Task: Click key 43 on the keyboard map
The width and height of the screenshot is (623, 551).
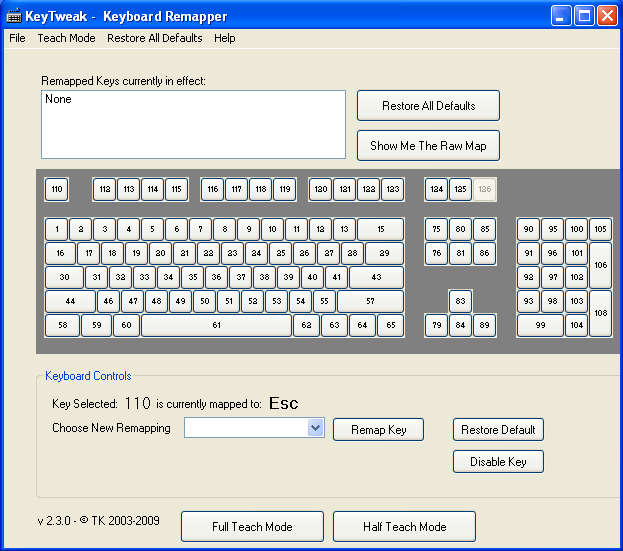Action: point(376,277)
